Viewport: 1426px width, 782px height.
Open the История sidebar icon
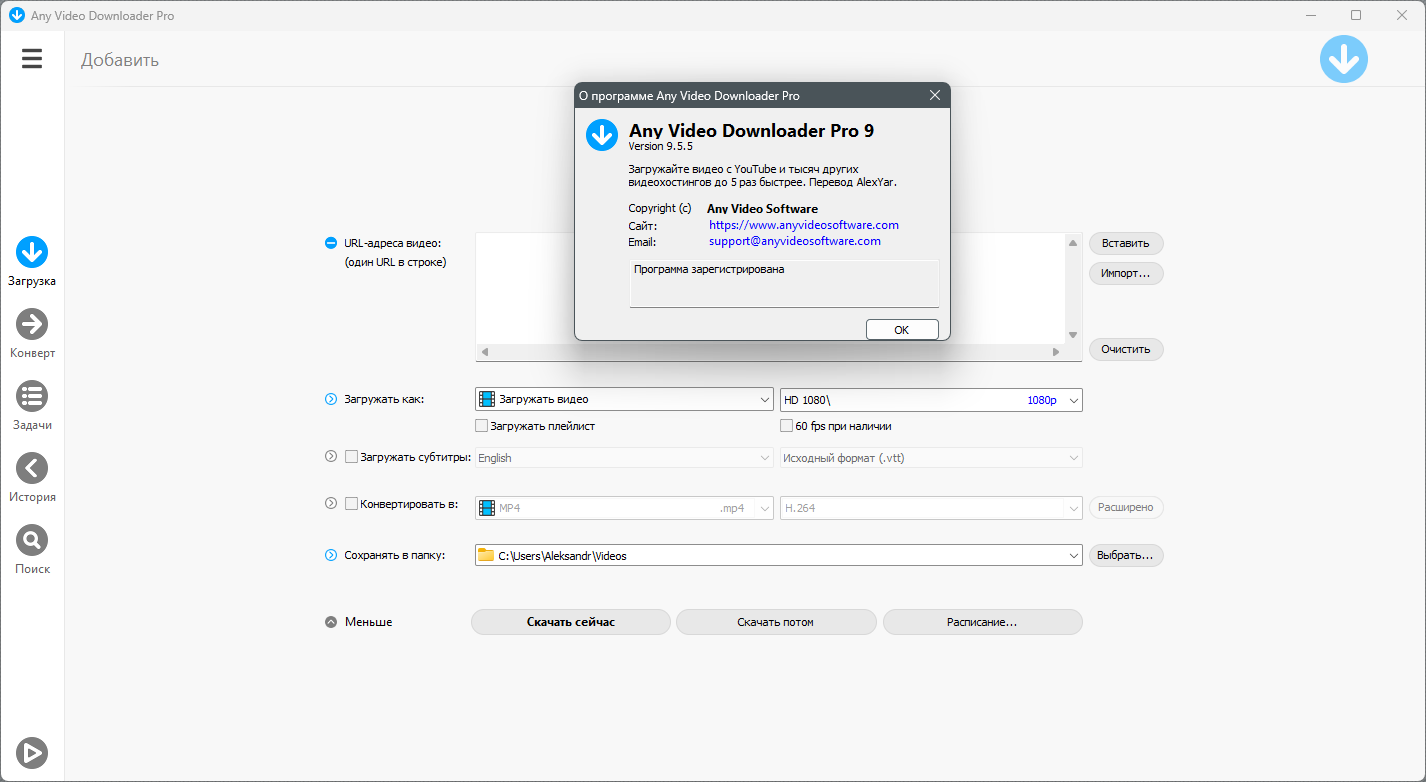32,469
